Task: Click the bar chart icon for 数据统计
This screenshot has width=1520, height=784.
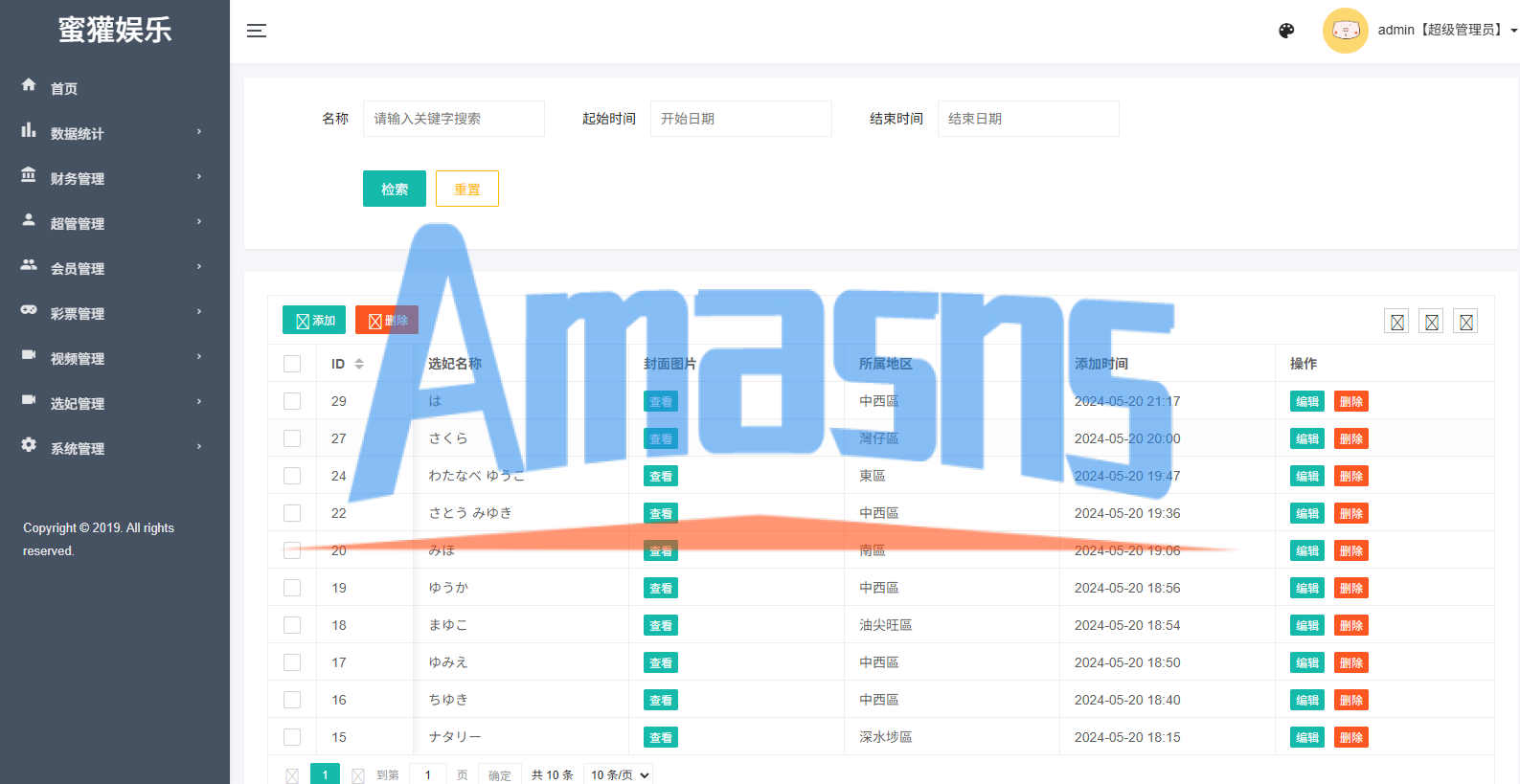Action: (x=29, y=130)
